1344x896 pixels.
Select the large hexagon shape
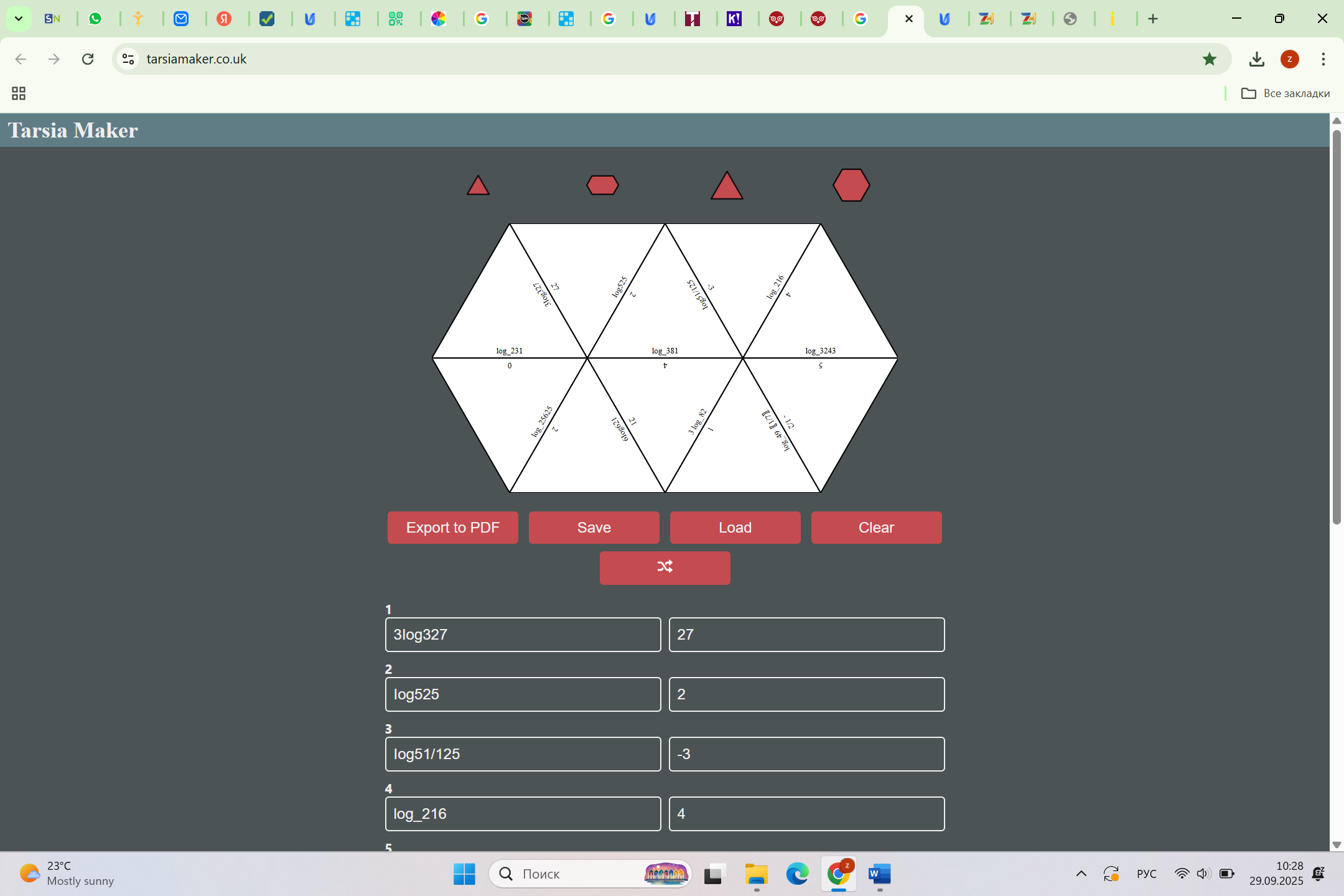(x=851, y=185)
